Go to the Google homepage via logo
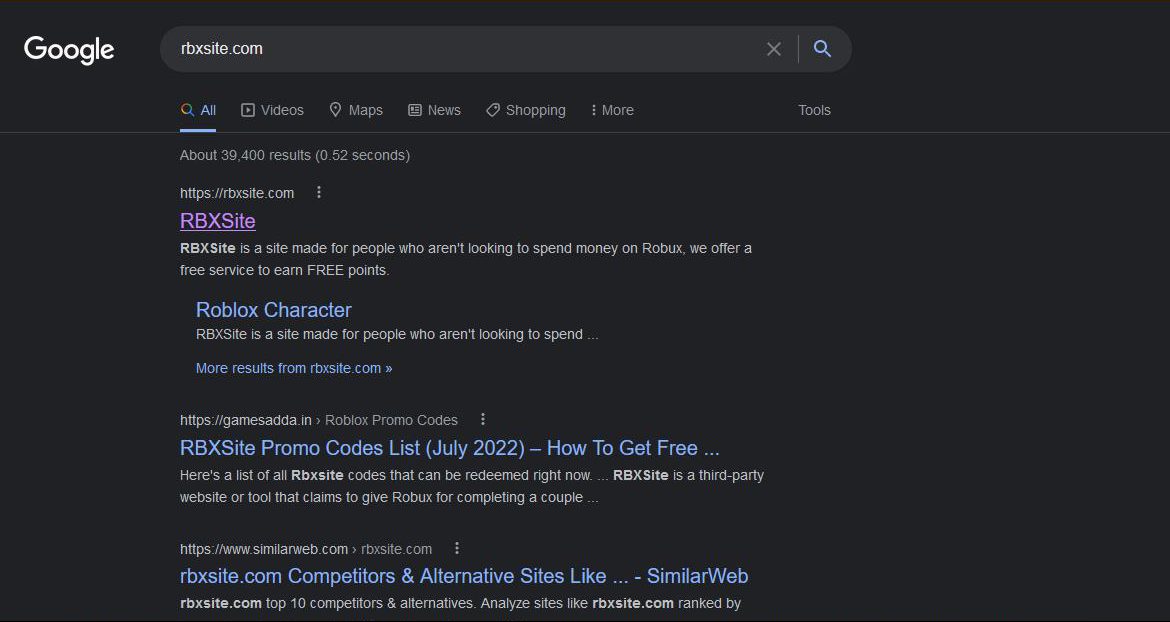1170x622 pixels. coord(69,50)
